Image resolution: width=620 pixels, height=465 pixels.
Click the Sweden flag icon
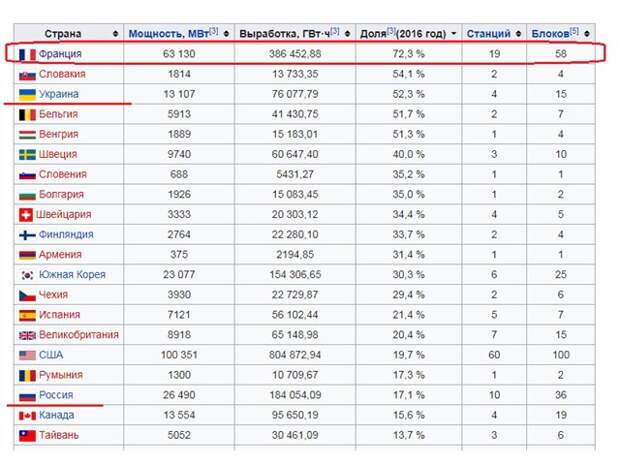27,155
